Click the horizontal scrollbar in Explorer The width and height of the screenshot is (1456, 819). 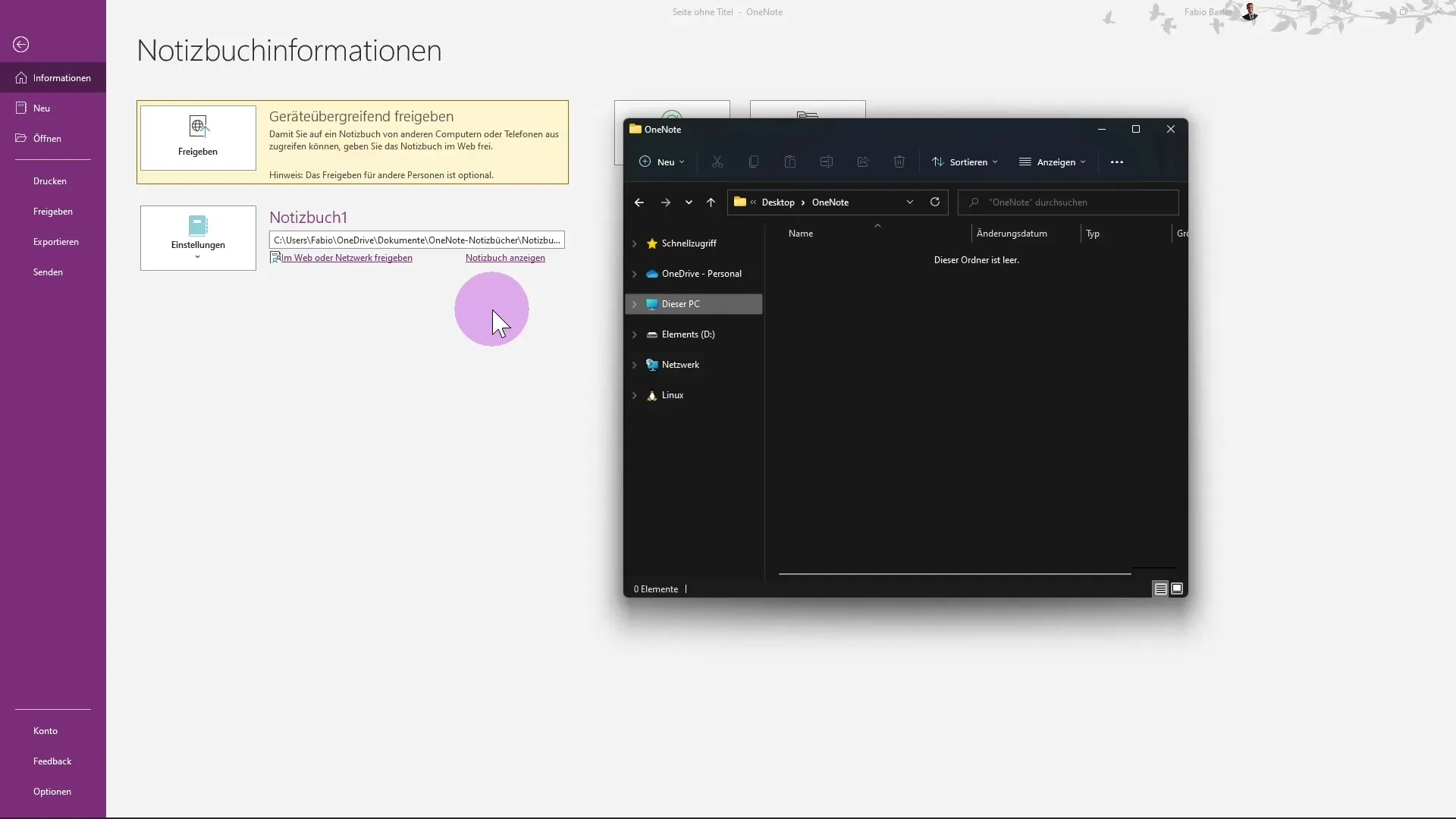(x=955, y=574)
